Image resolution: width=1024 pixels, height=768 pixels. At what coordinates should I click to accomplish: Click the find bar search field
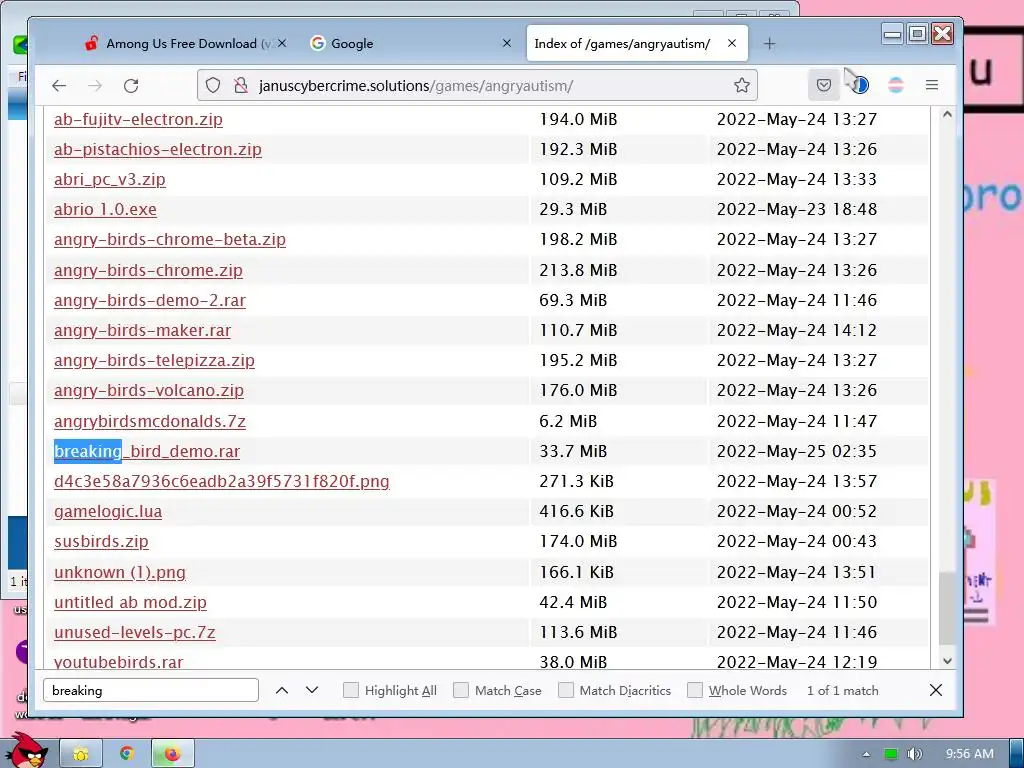151,690
